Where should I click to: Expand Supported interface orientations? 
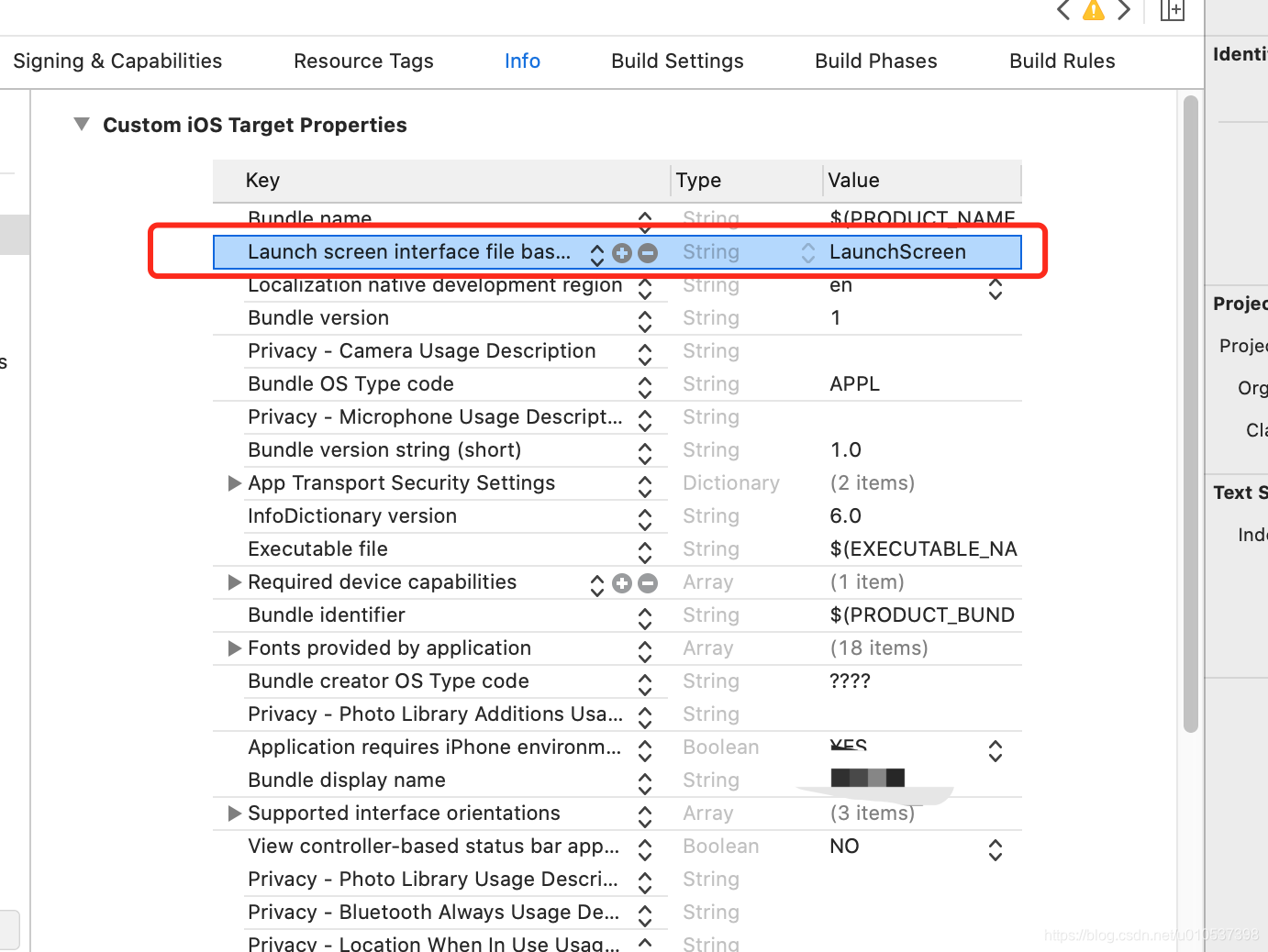234,814
